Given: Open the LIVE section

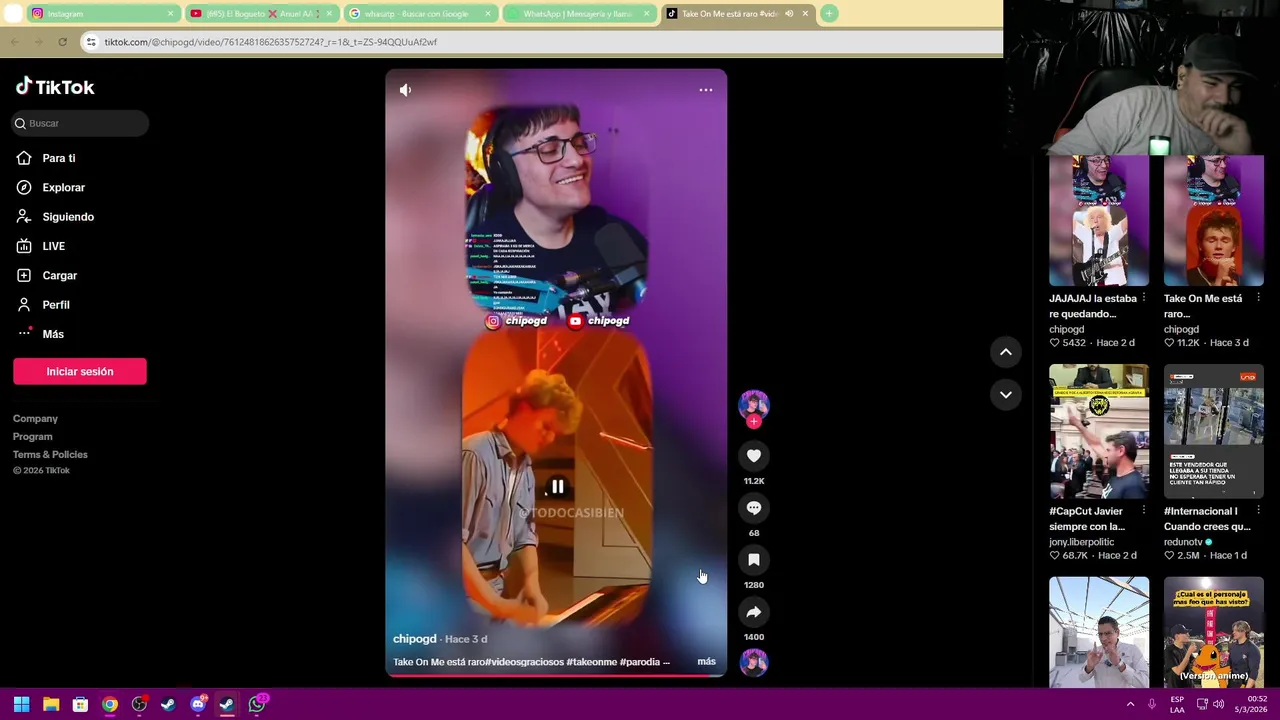Looking at the screenshot, I should click(x=40, y=246).
